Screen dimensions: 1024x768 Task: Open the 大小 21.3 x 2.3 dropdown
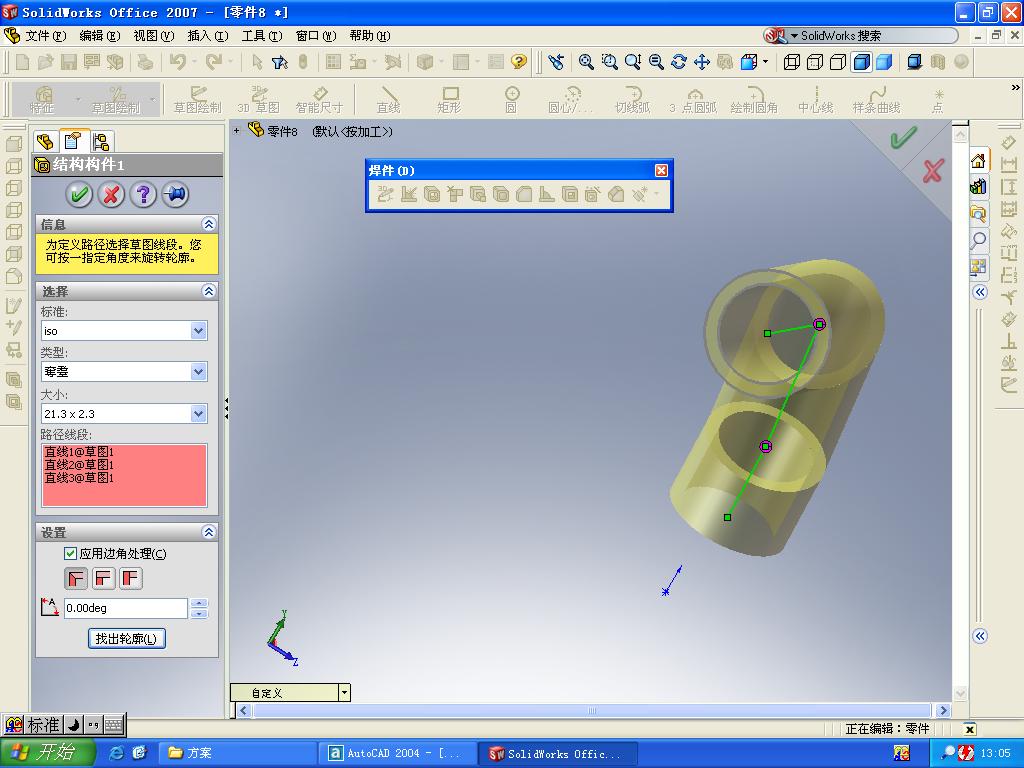[x=199, y=414]
